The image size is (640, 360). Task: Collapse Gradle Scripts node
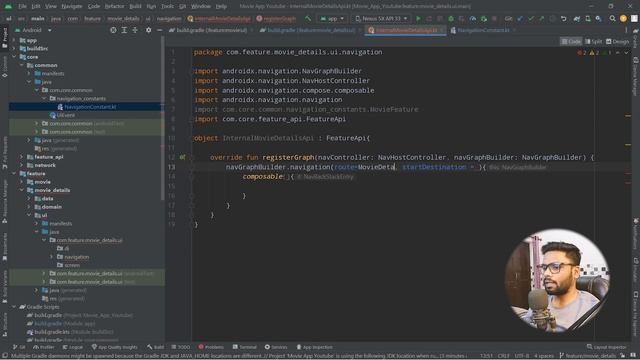point(15,307)
